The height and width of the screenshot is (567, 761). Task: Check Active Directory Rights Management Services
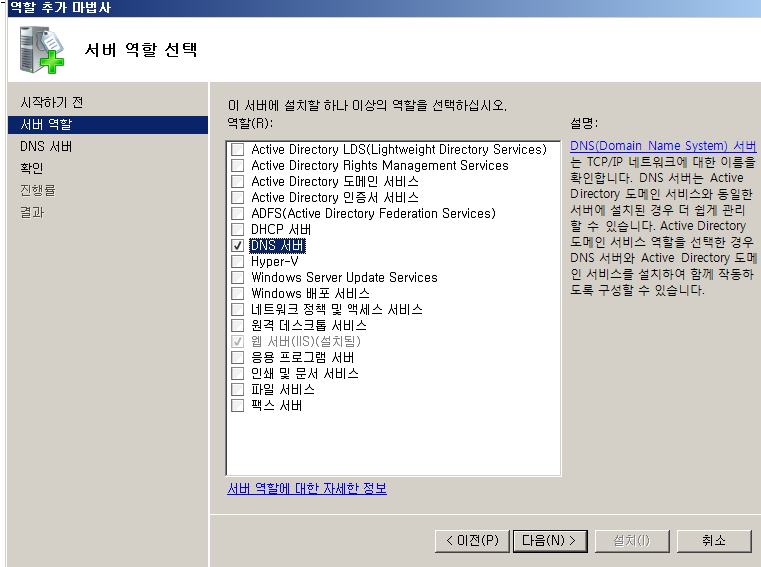237,165
